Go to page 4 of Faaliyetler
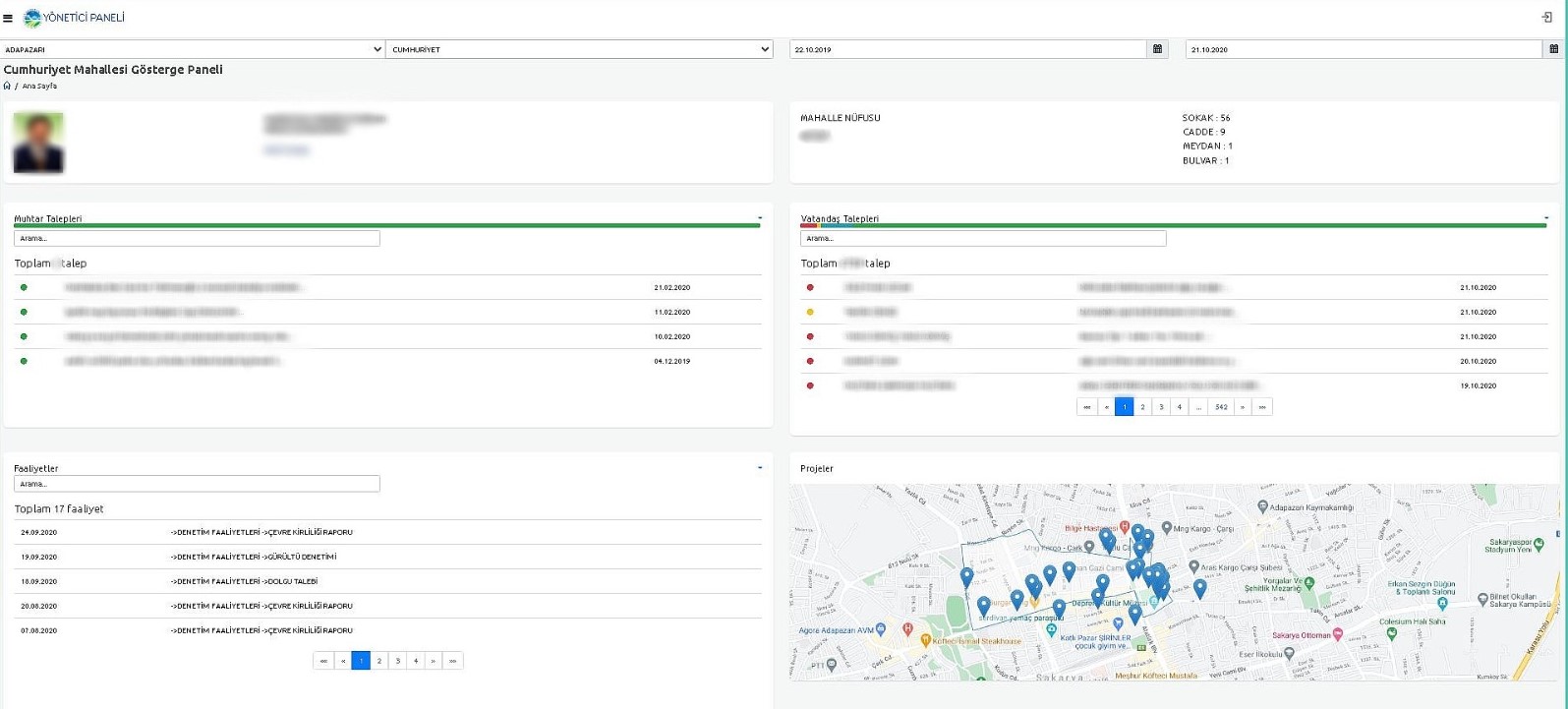The width and height of the screenshot is (1568, 709). click(x=416, y=661)
